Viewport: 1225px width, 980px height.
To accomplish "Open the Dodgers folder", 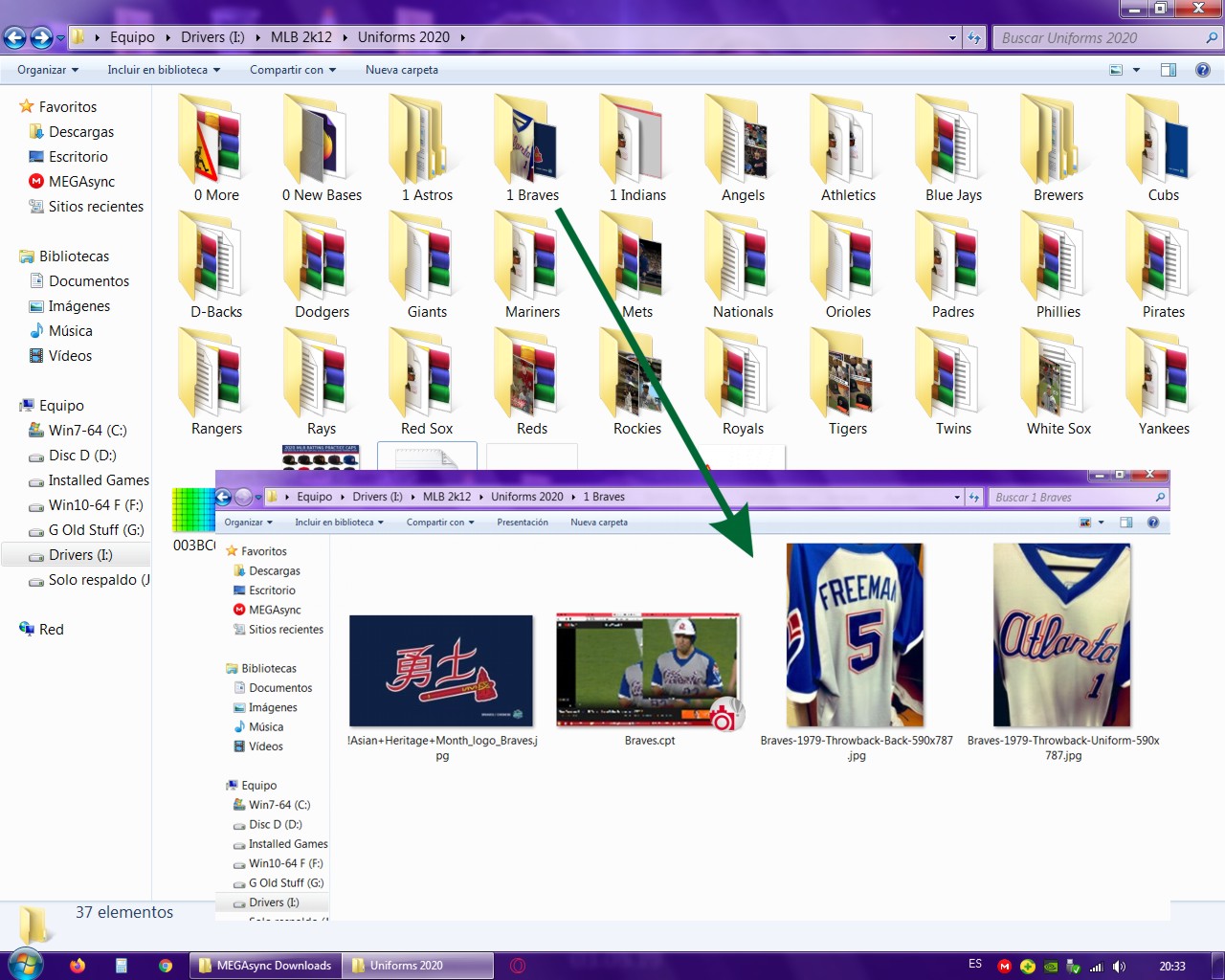I will 322,264.
